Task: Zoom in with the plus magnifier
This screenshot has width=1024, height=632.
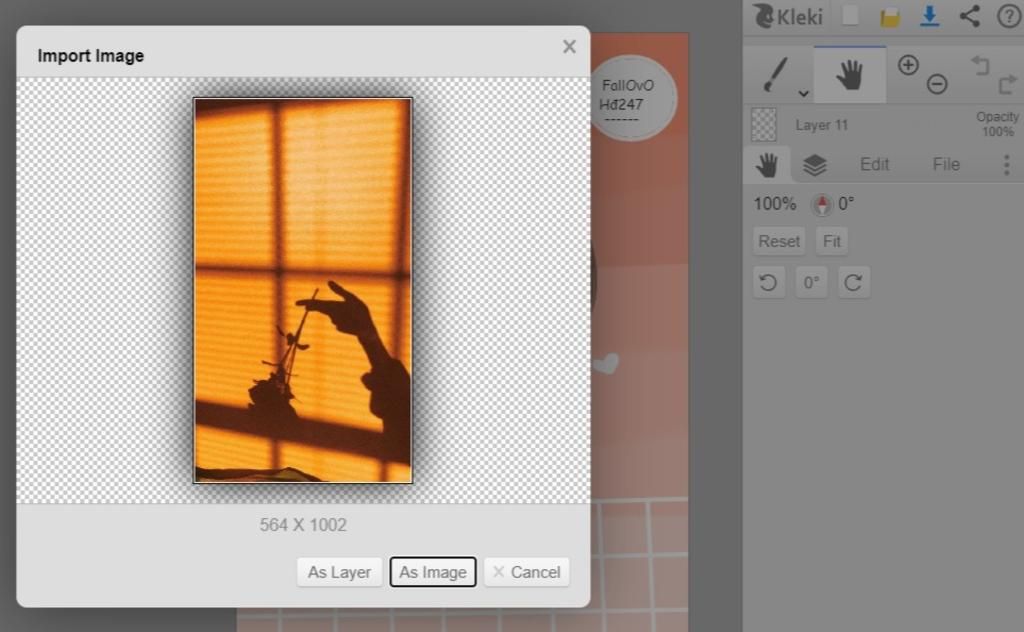Action: point(908,65)
